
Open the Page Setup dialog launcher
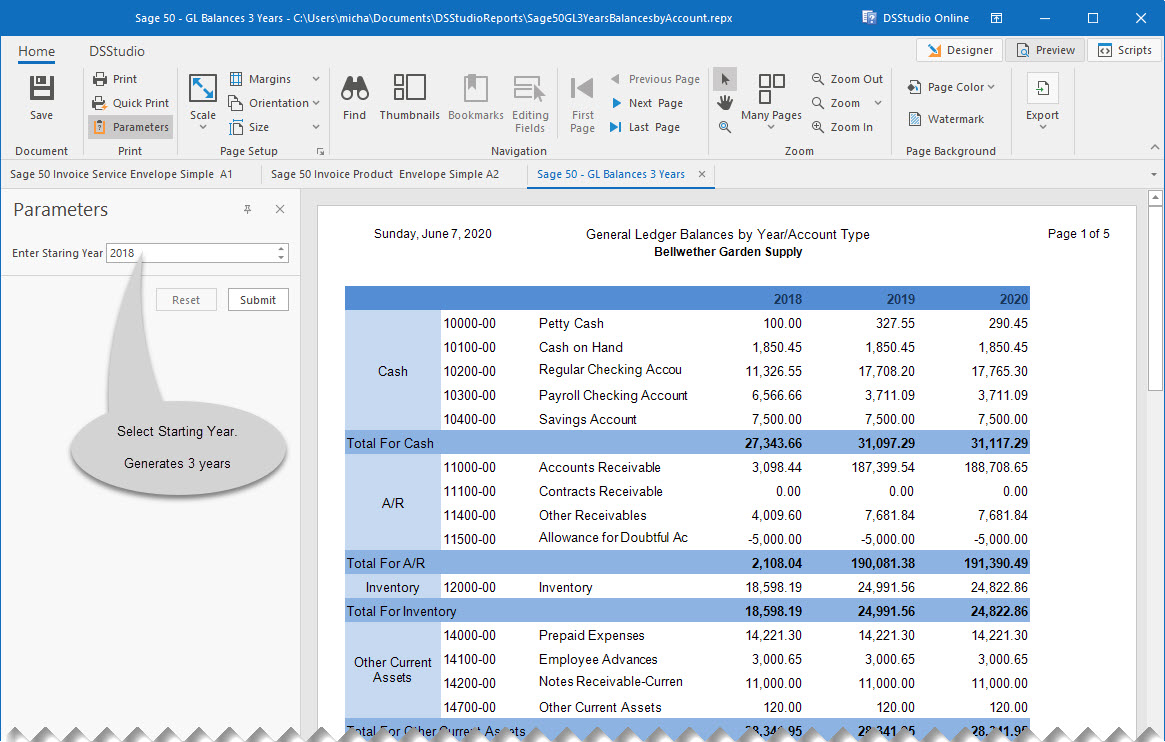point(320,152)
